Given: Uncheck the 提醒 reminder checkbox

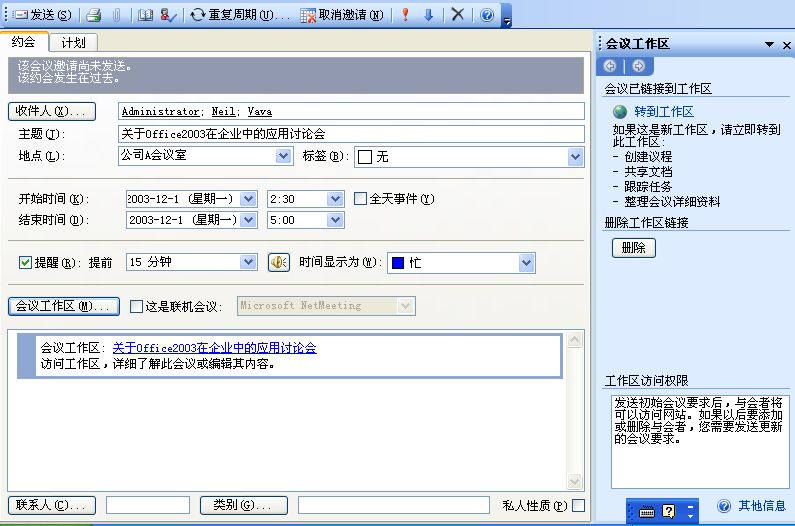Looking at the screenshot, I should coord(25,263).
